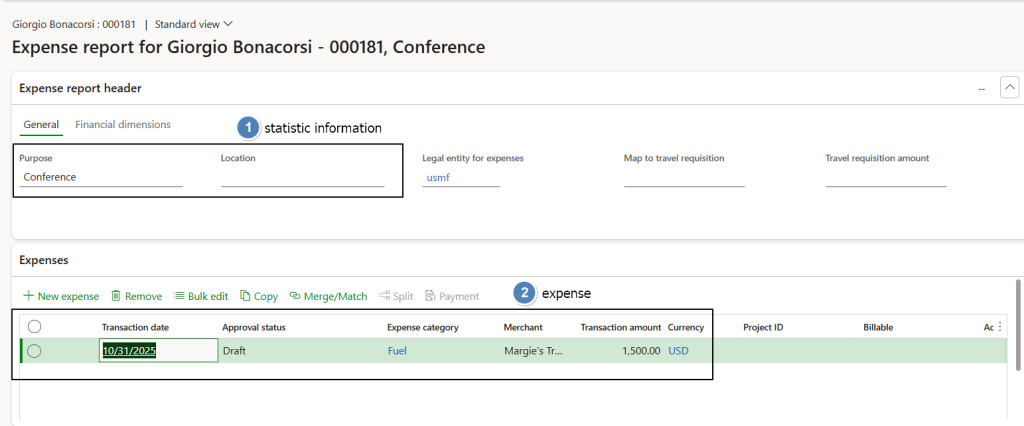
Task: Click the Merge/Match icon
Action: pos(295,296)
